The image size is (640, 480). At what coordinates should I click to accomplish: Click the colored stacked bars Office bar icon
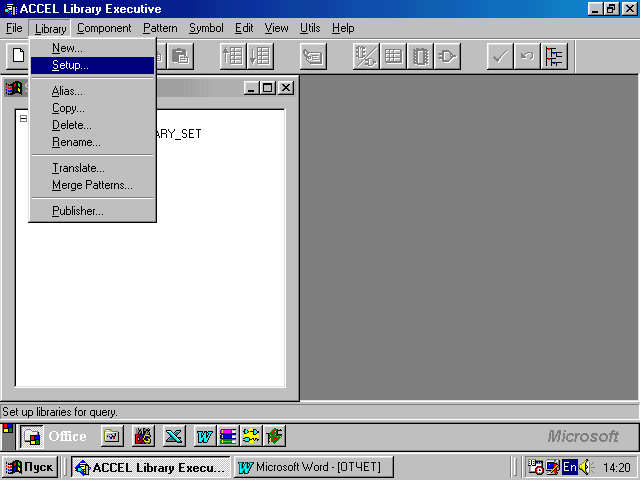[x=228, y=436]
